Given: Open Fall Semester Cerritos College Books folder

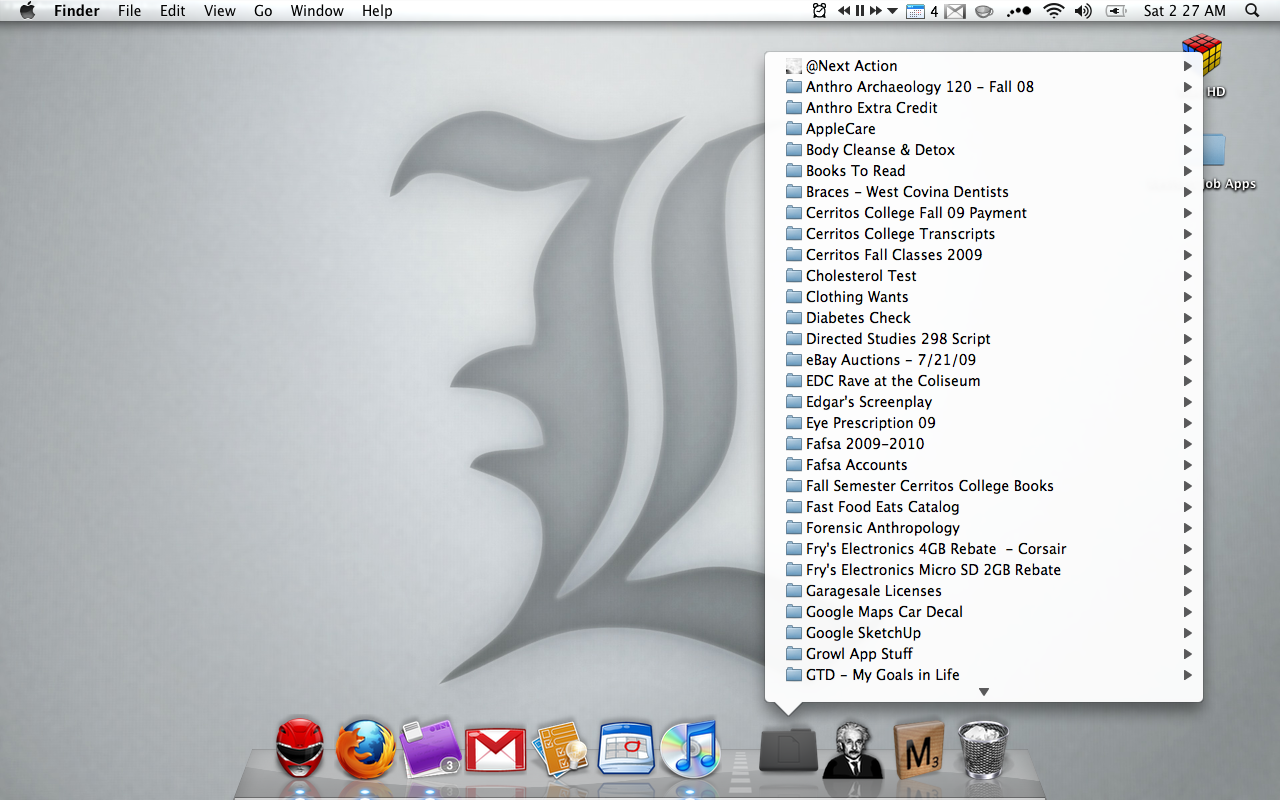Looking at the screenshot, I should point(984,486).
